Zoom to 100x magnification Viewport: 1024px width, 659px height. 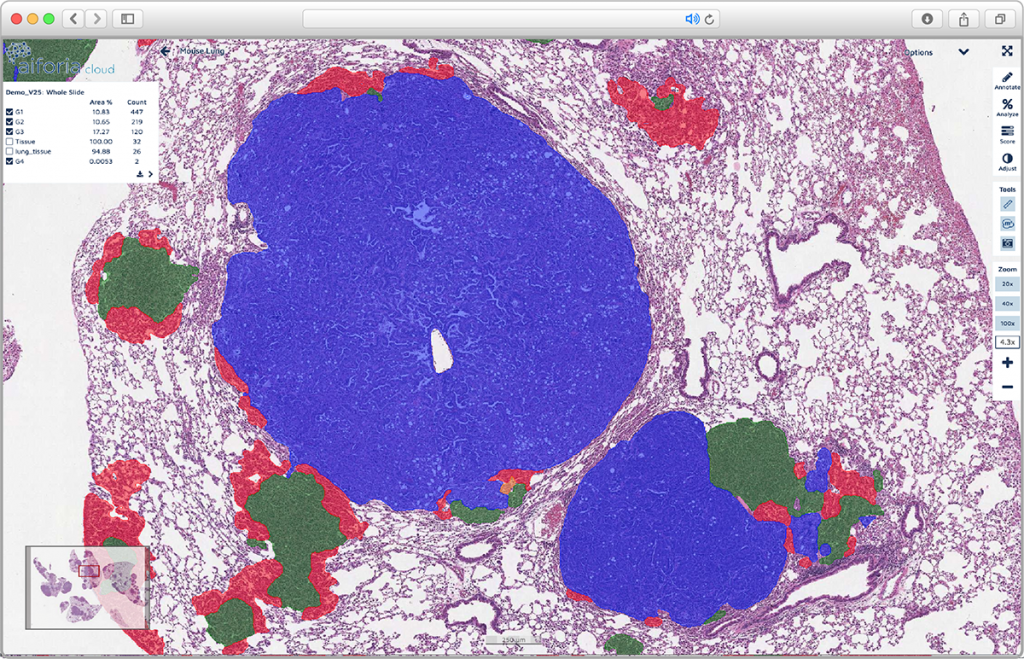tap(1006, 323)
